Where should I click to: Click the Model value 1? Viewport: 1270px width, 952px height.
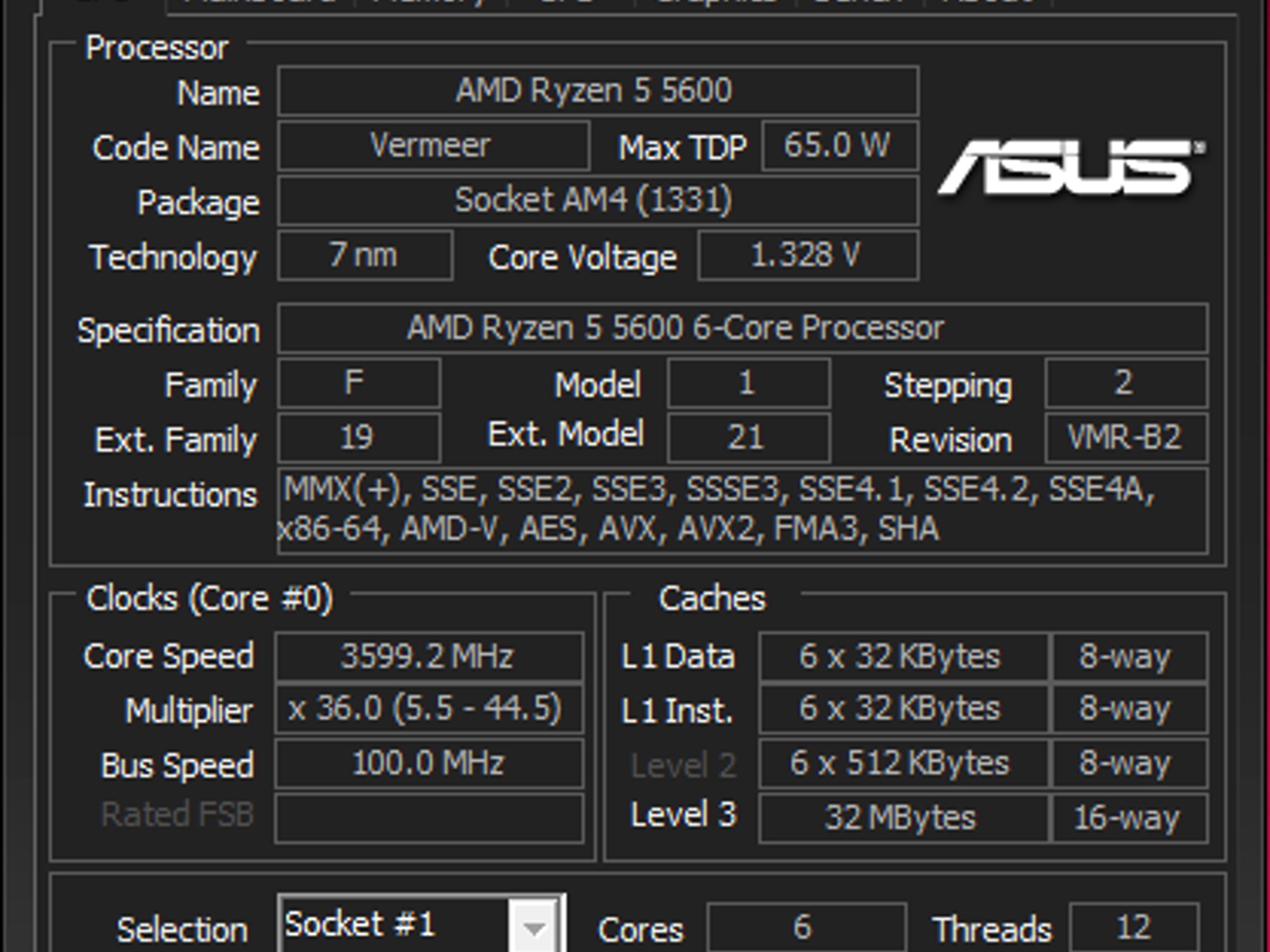[x=748, y=383]
